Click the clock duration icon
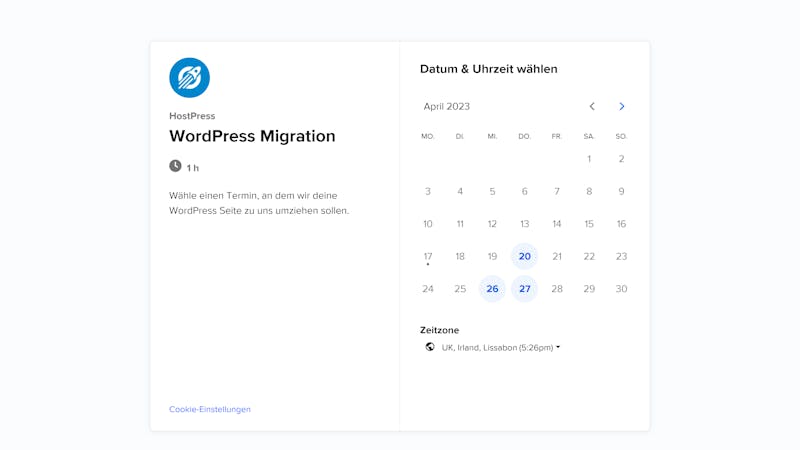The height and width of the screenshot is (450, 800). [175, 166]
